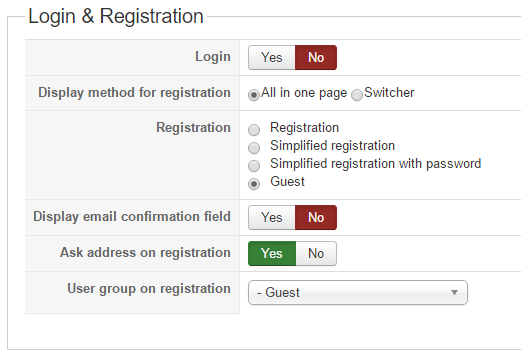This screenshot has height=362, width=521.
Task: Open the User group on registration dropdown
Action: click(x=358, y=292)
